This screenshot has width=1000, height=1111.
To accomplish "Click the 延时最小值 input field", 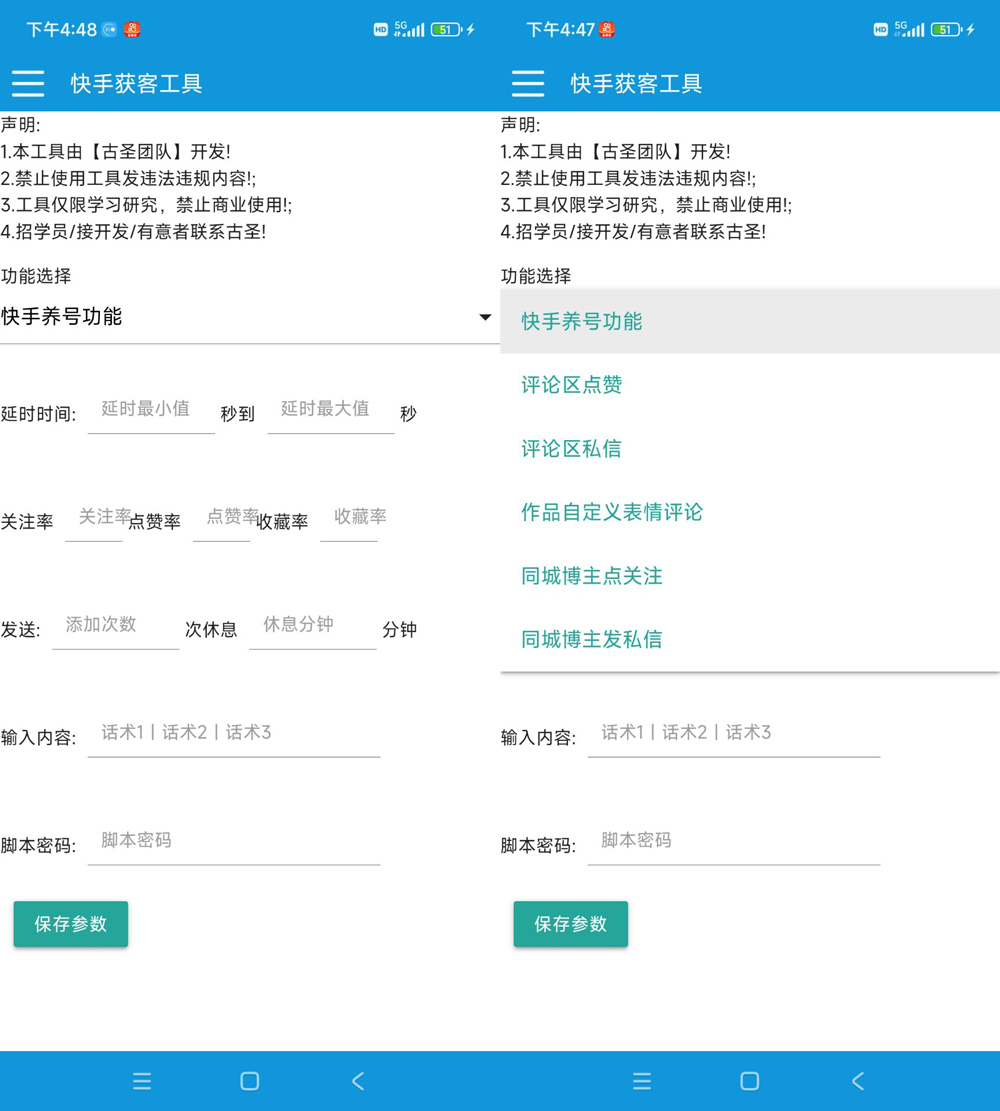I will (151, 410).
